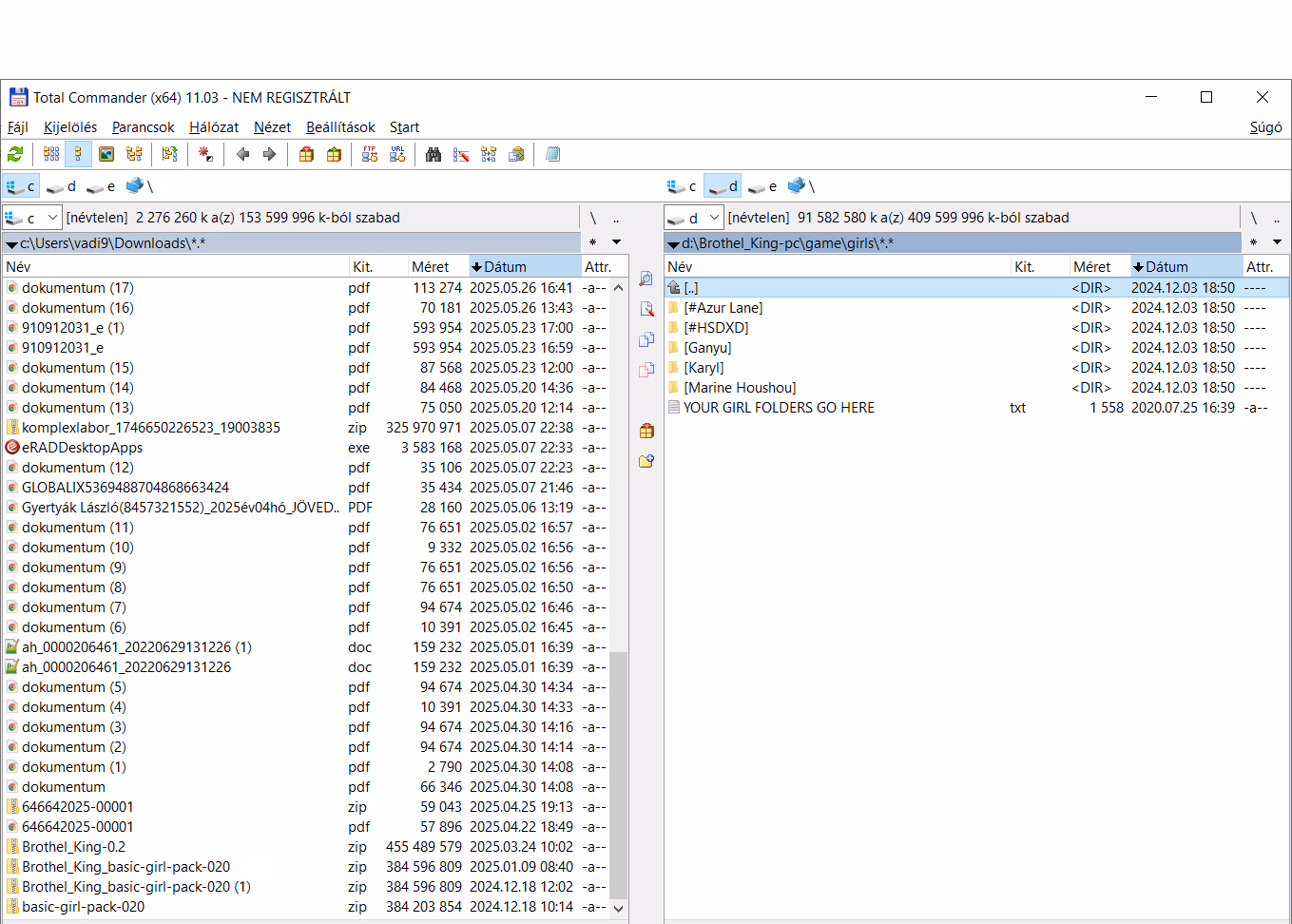Toggle brief view mode in toolbar
1292x924 pixels.
[51, 154]
